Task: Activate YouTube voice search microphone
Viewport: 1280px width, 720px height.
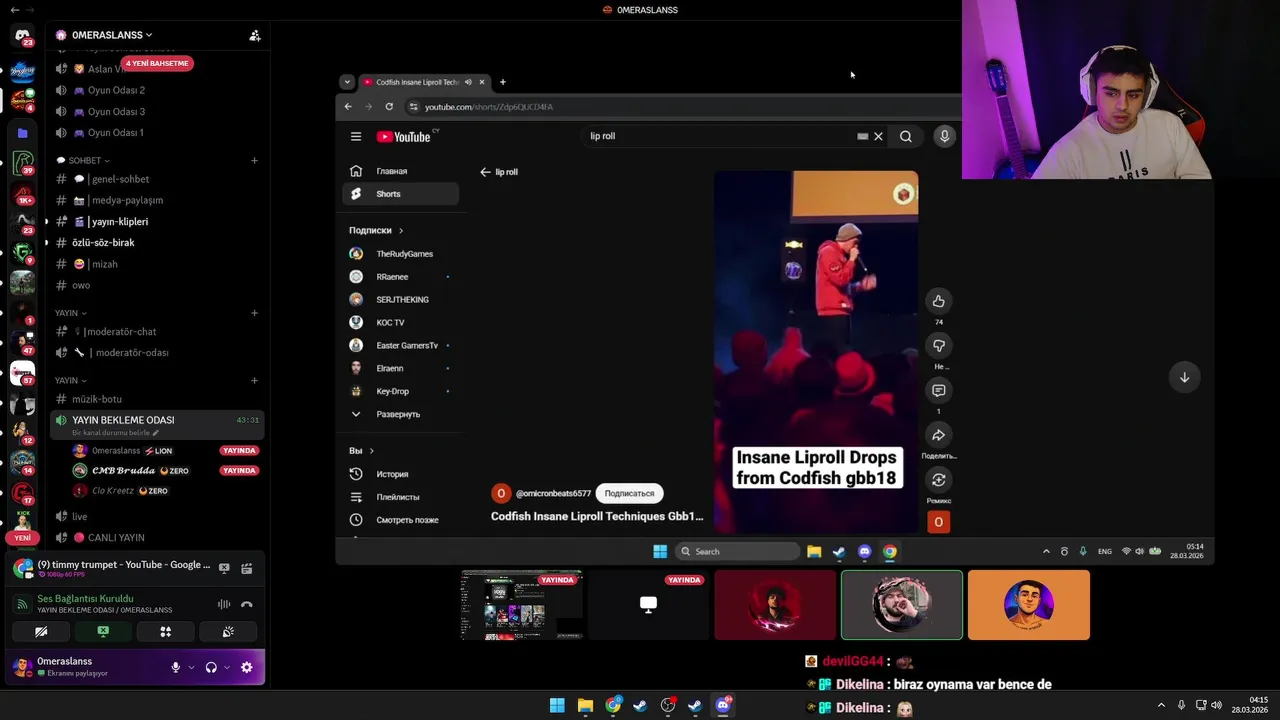Action: click(944, 136)
